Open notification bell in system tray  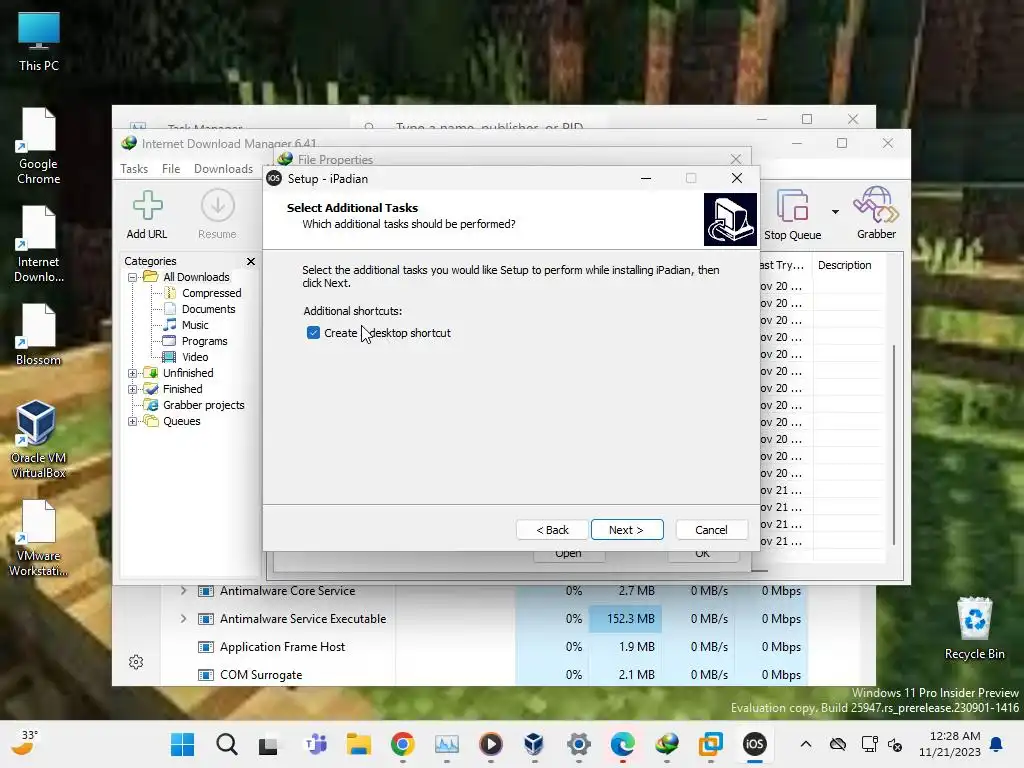pos(997,744)
